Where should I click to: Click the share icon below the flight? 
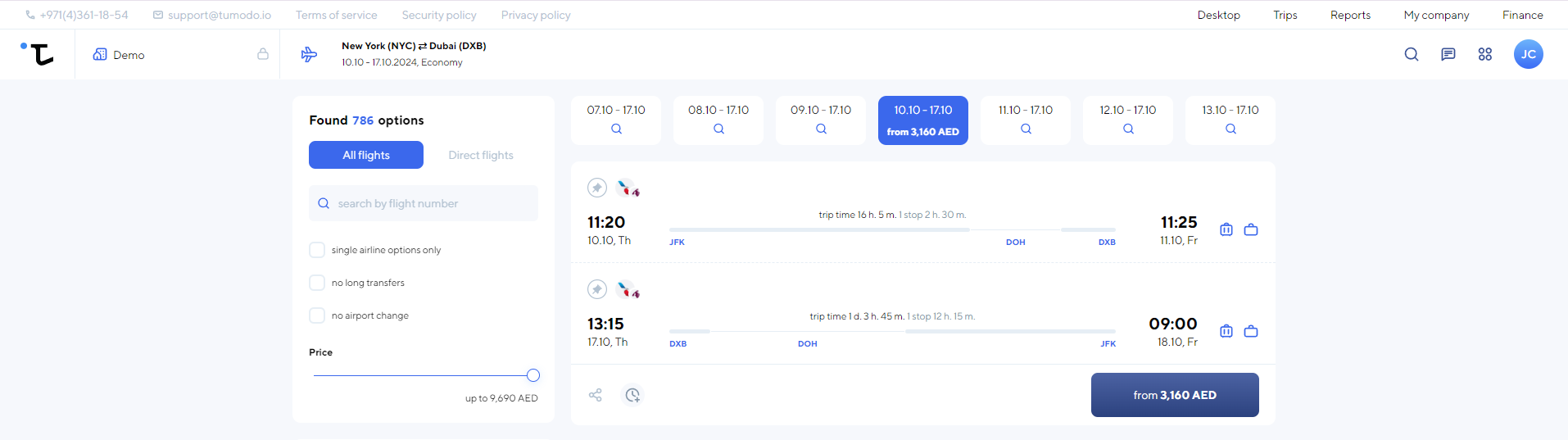(596, 395)
